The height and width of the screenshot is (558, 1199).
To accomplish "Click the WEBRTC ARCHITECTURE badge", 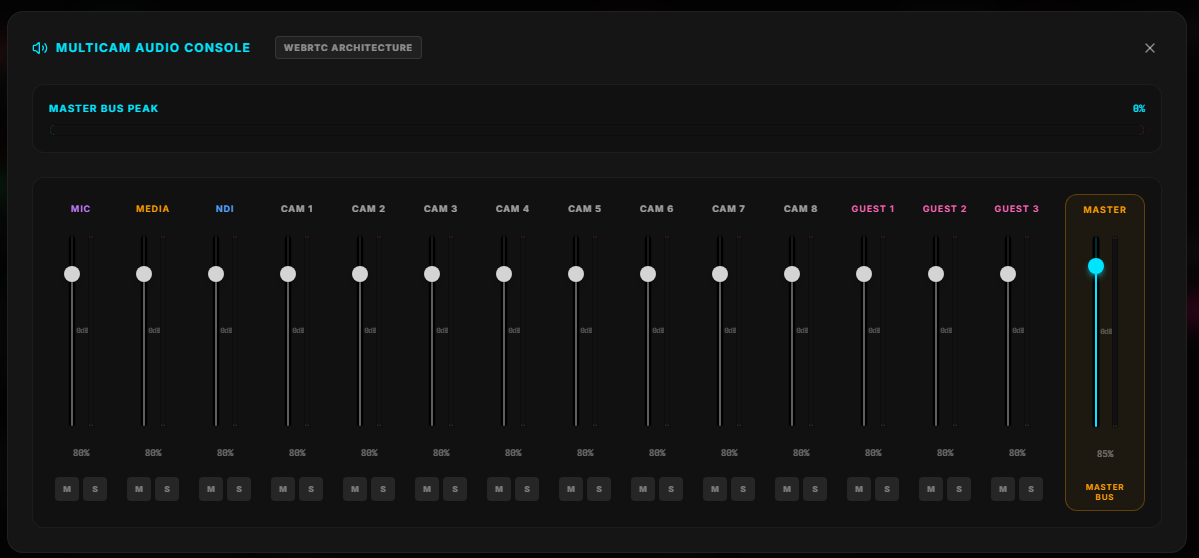I will tap(348, 47).
